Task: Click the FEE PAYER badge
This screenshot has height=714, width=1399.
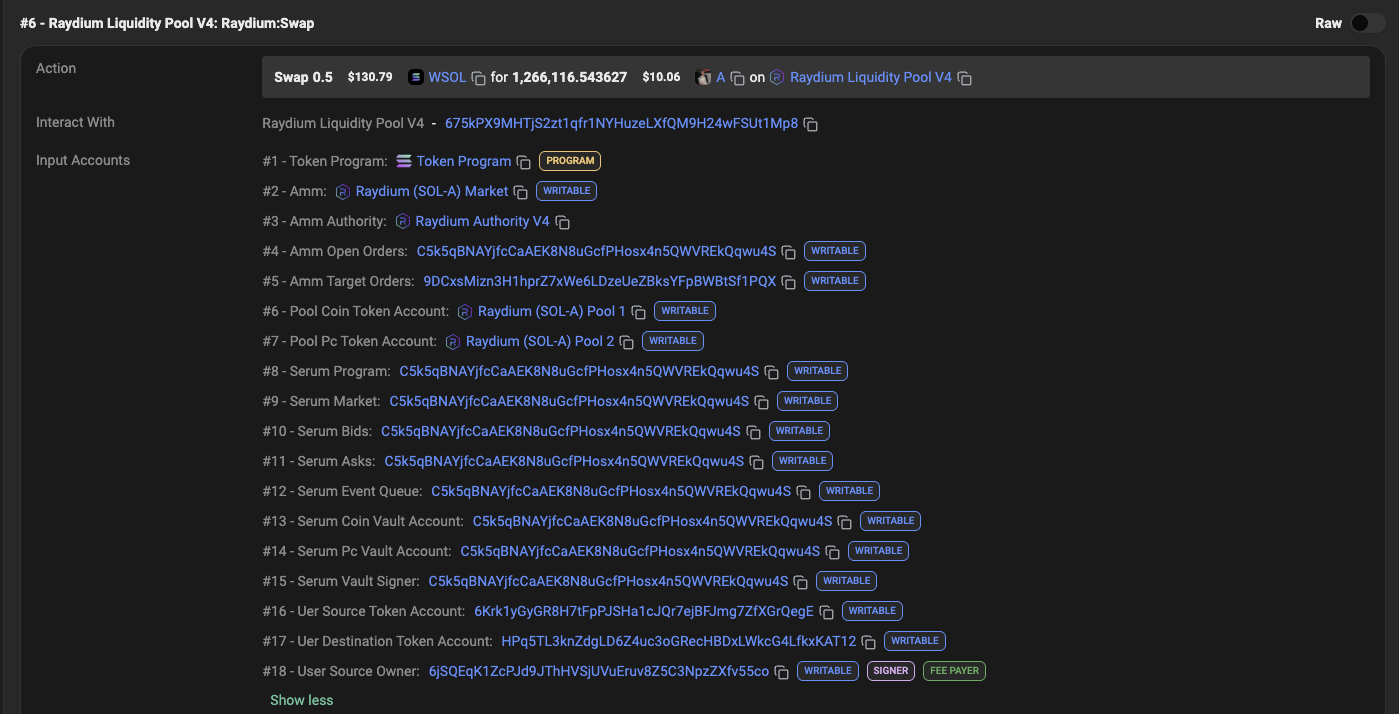Action: pos(954,671)
